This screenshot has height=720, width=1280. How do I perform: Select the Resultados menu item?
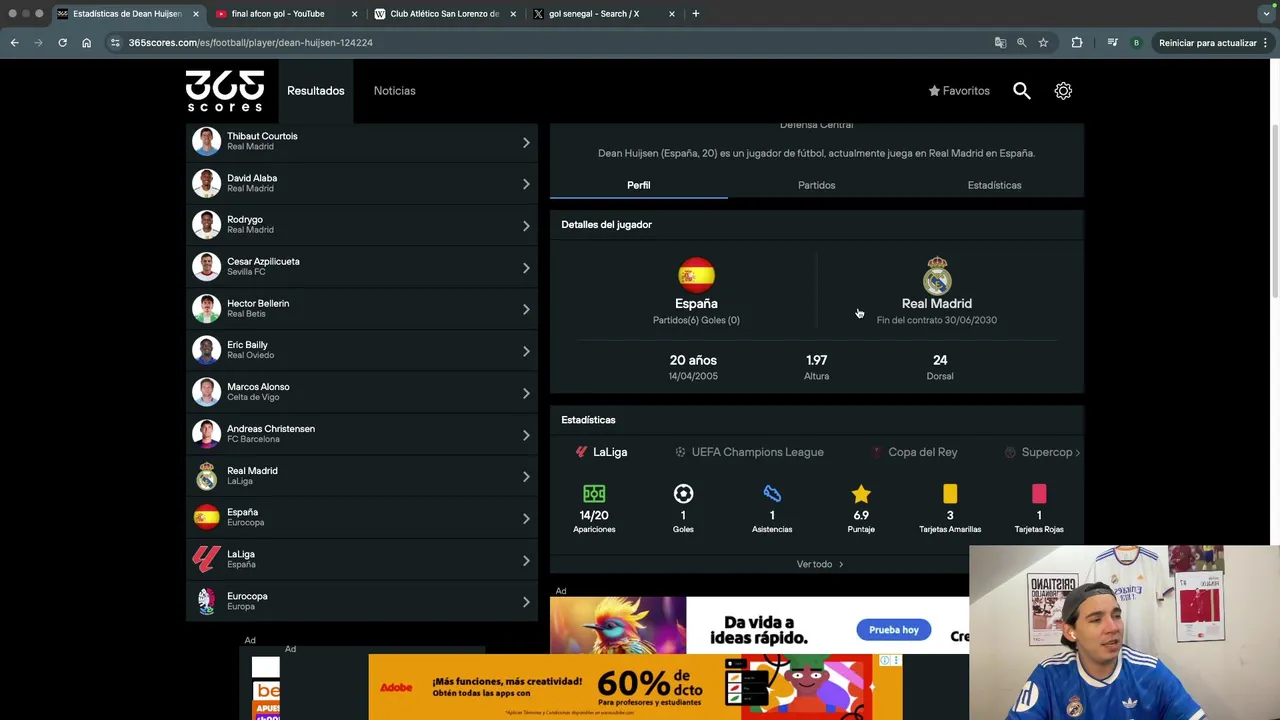tap(316, 91)
